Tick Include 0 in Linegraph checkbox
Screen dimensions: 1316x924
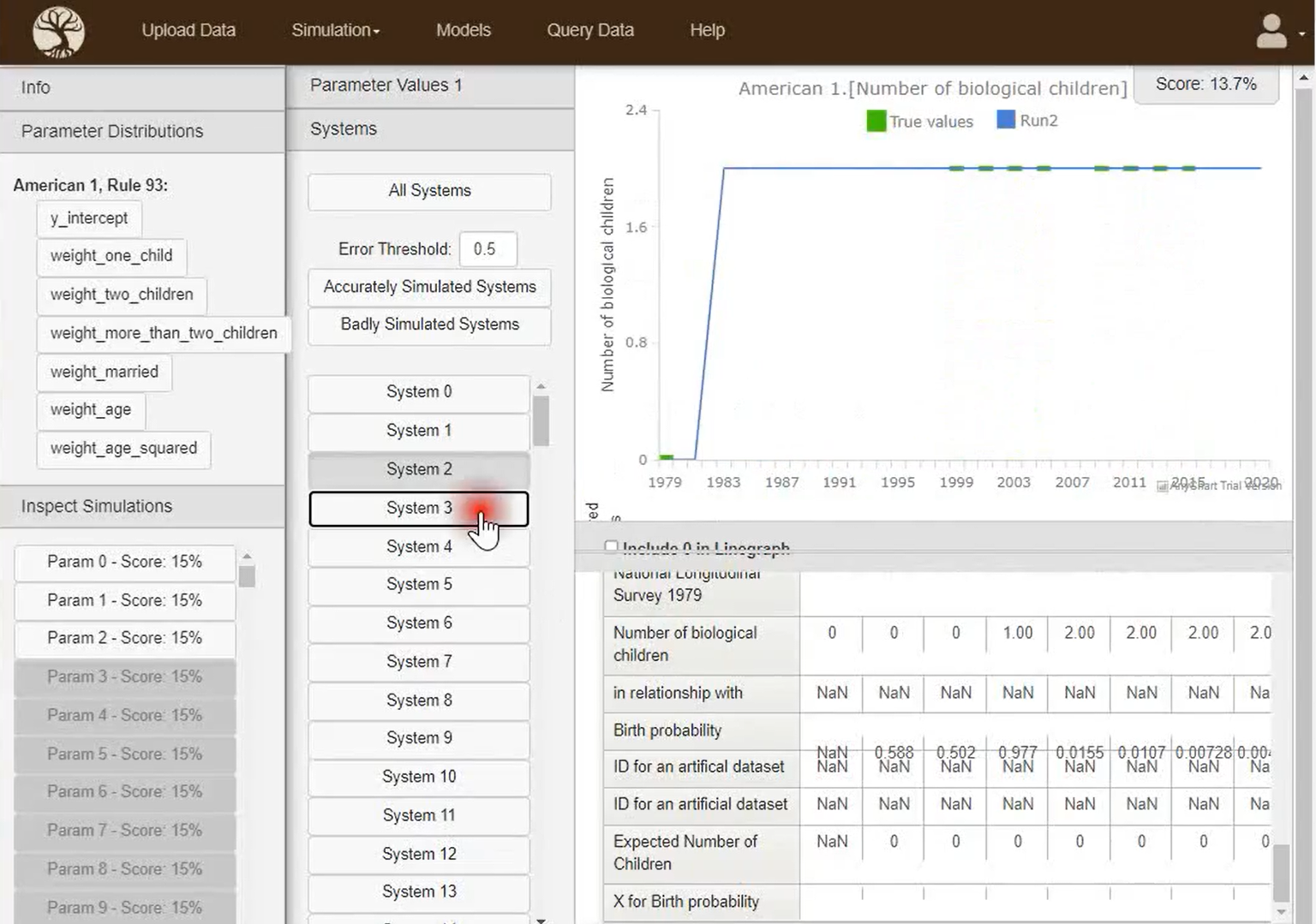[x=611, y=546]
